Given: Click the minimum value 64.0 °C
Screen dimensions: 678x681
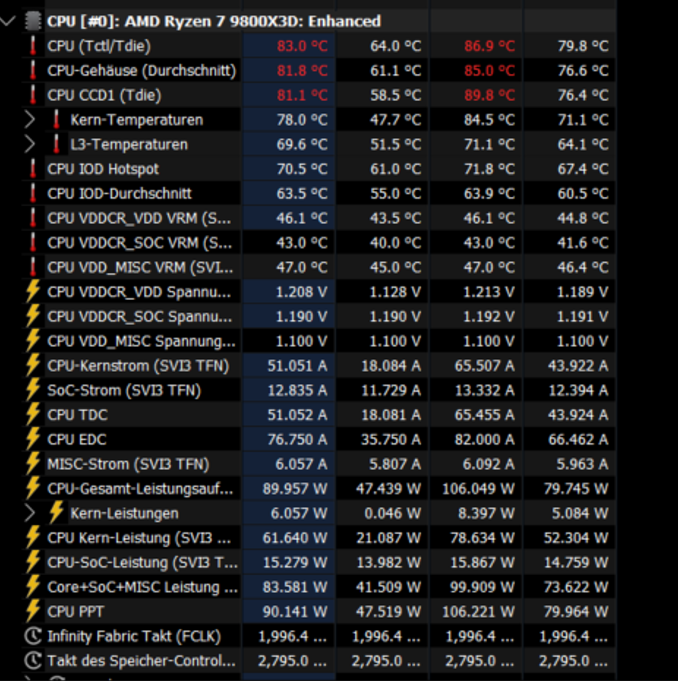Looking at the screenshot, I should coord(395,46).
